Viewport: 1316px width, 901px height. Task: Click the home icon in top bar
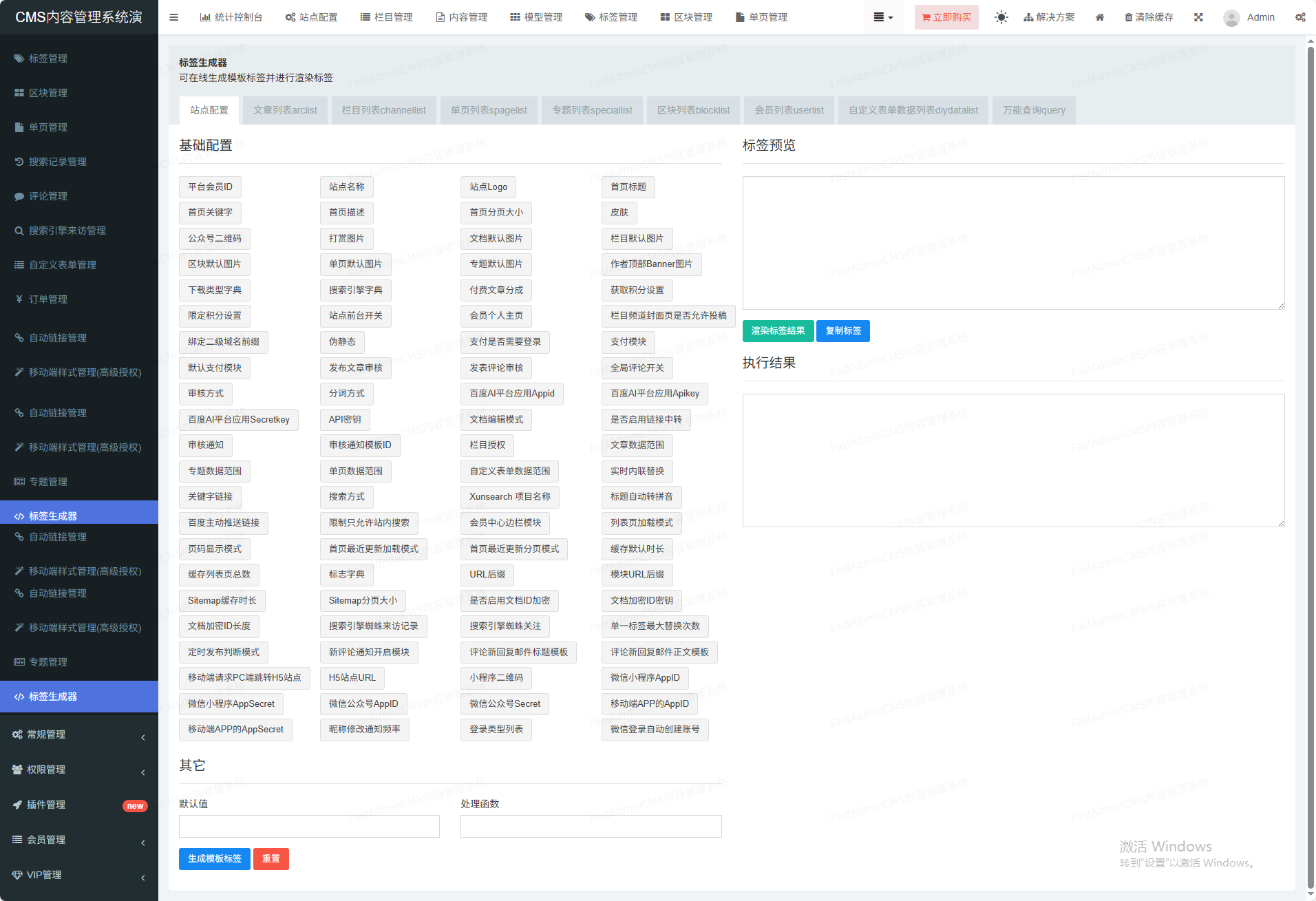click(x=1099, y=17)
